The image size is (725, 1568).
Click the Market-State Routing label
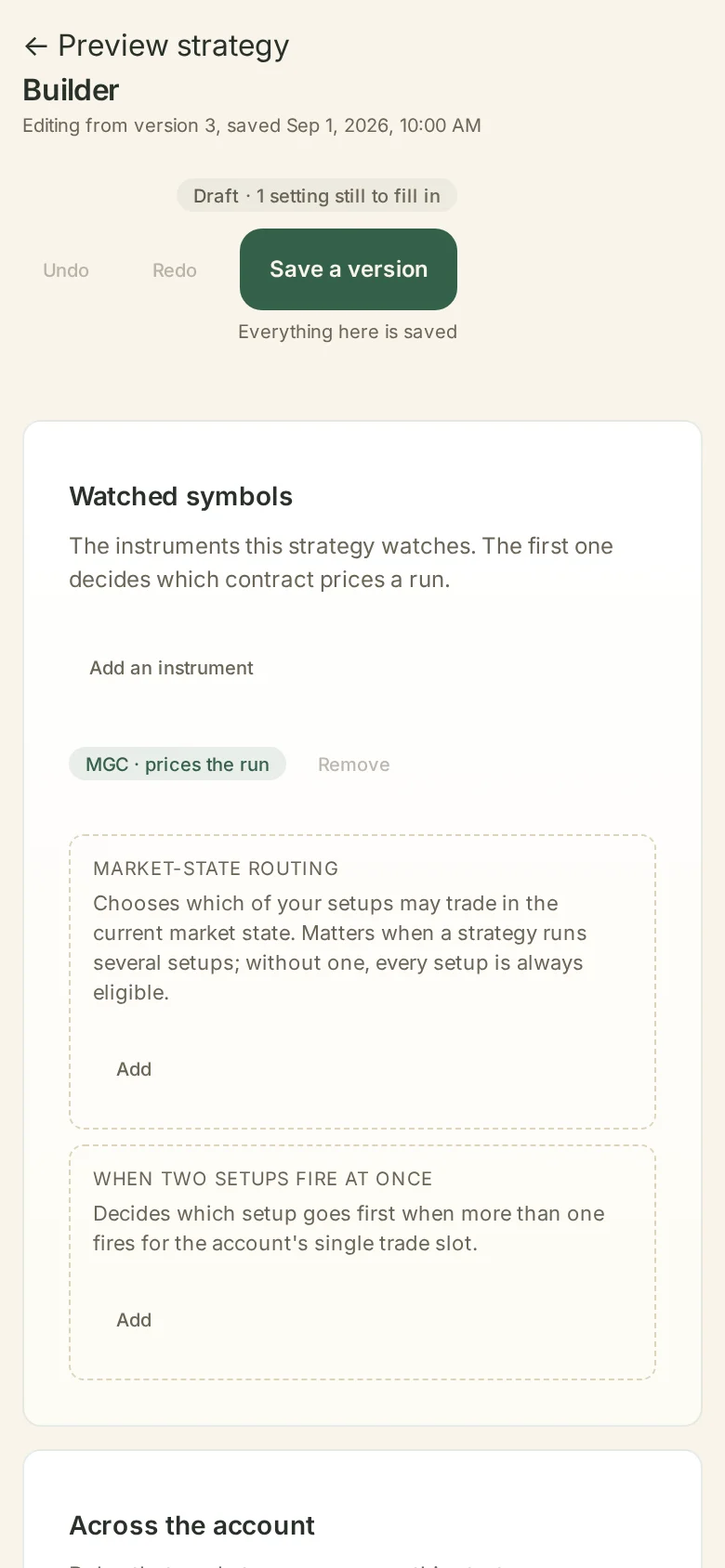coord(216,869)
